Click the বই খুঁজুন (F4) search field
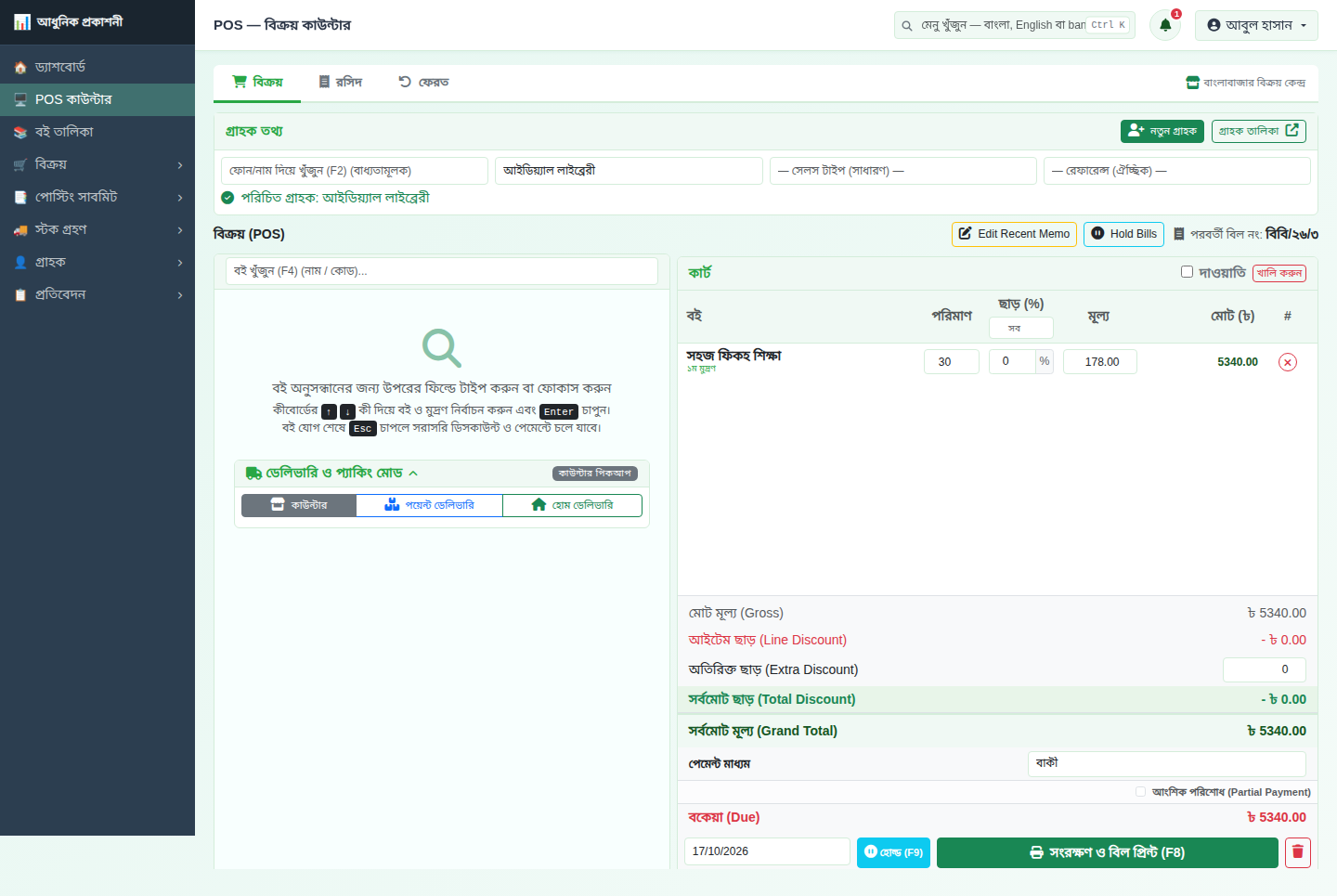 pyautogui.click(x=442, y=271)
